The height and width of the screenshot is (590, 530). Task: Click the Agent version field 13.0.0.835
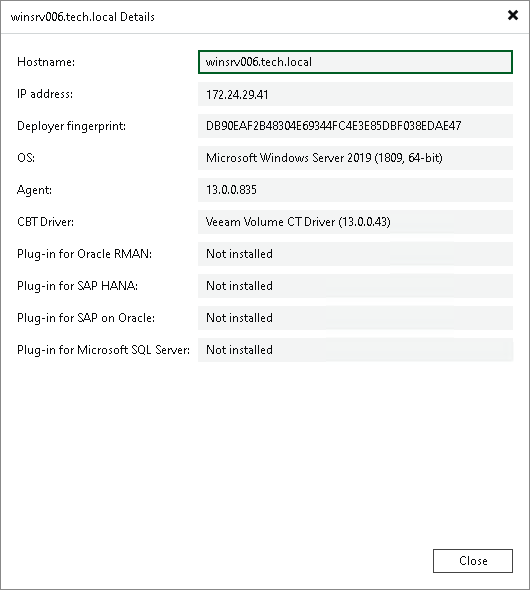pos(355,190)
